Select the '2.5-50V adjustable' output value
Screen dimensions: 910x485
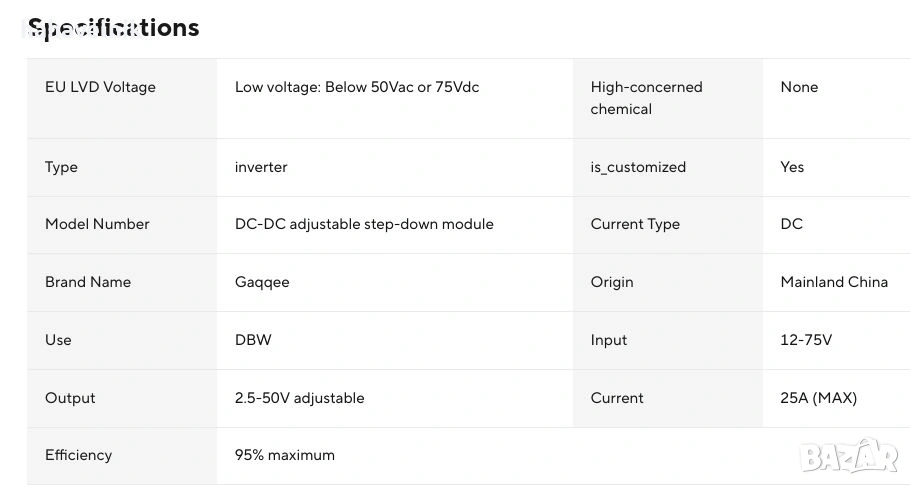(x=299, y=398)
